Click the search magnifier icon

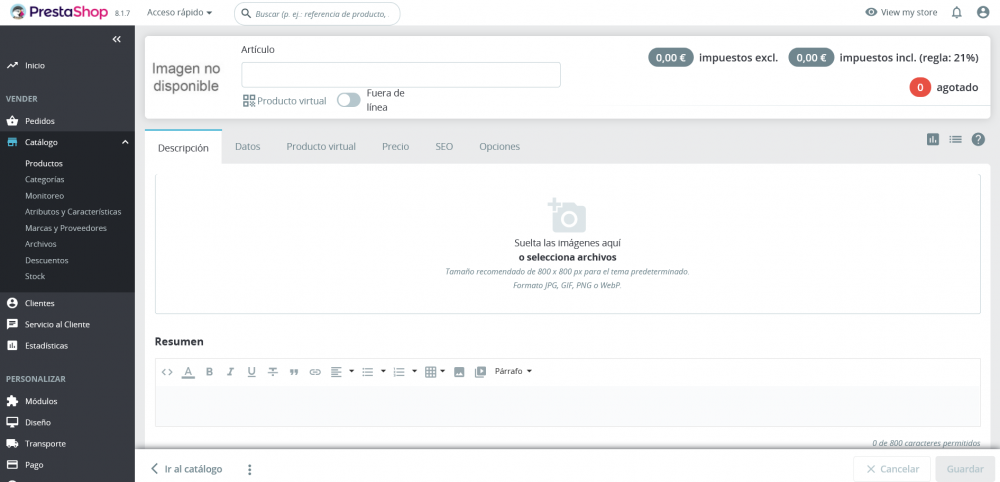246,13
